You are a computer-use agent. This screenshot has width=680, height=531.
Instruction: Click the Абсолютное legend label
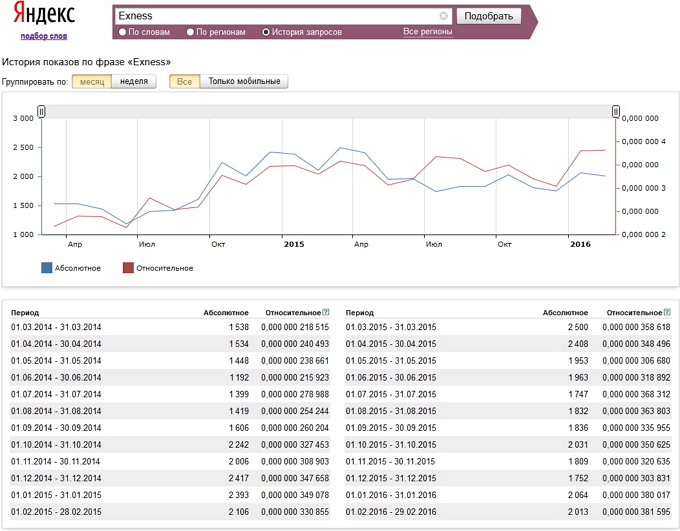(x=78, y=268)
